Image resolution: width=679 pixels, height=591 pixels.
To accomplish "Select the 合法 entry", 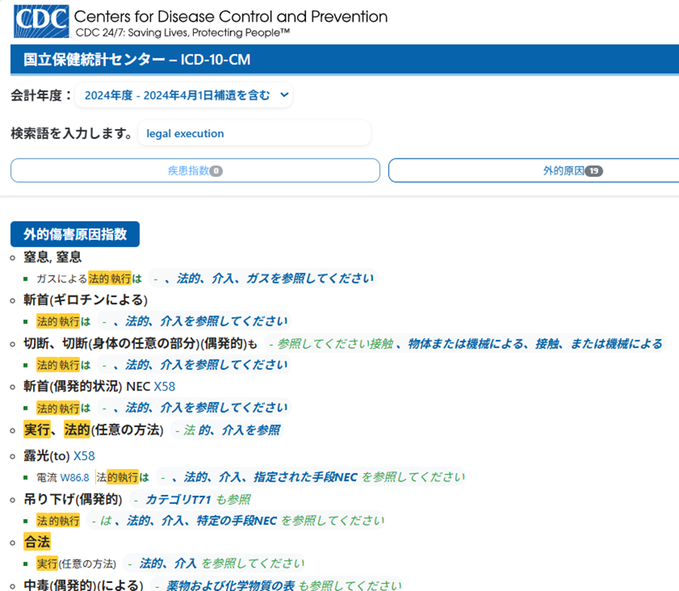I will click(x=37, y=542).
